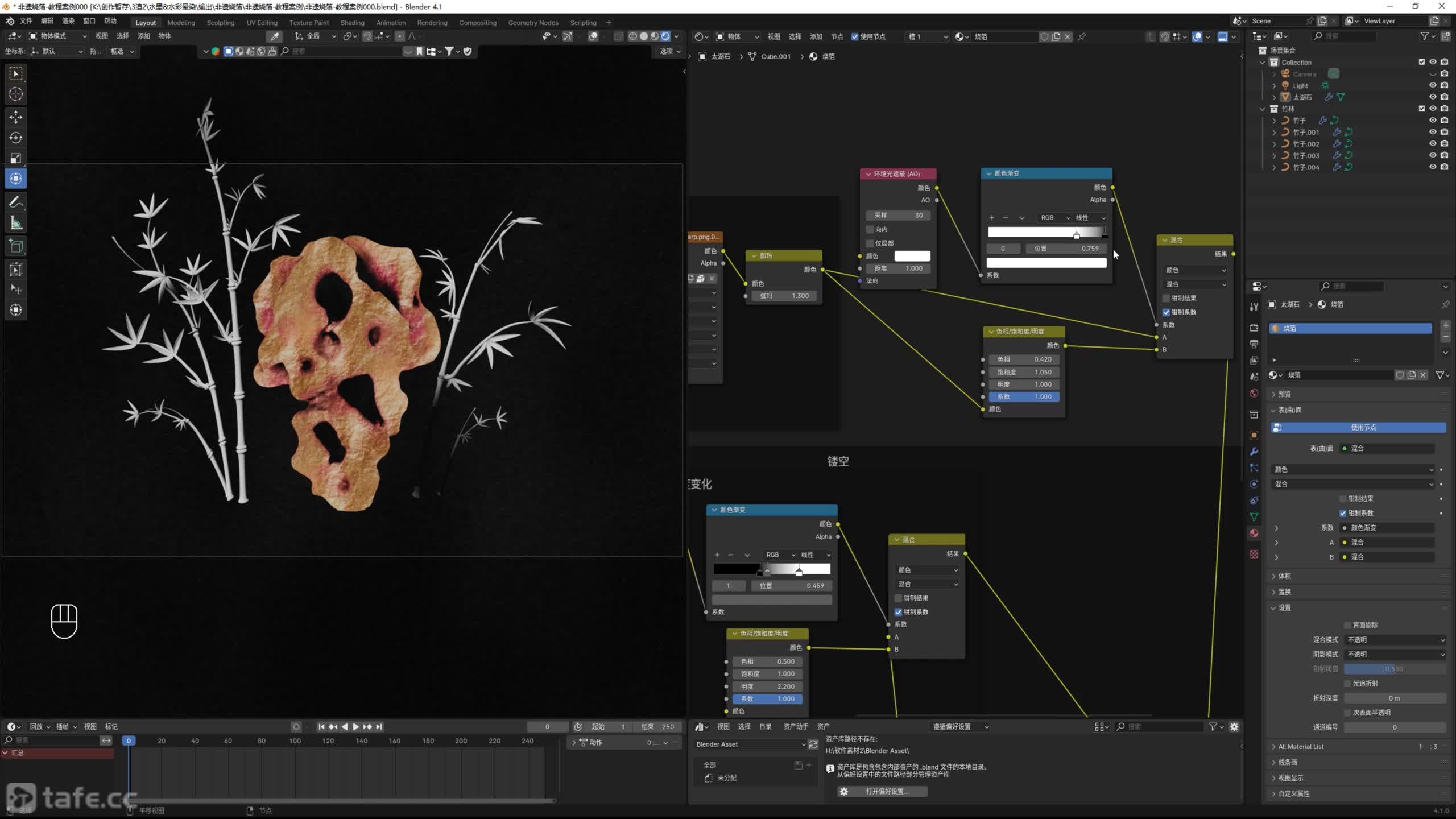Screen dimensions: 1456x819
Task: Select the Rotate tool in the left toolbar
Action: coord(16,138)
